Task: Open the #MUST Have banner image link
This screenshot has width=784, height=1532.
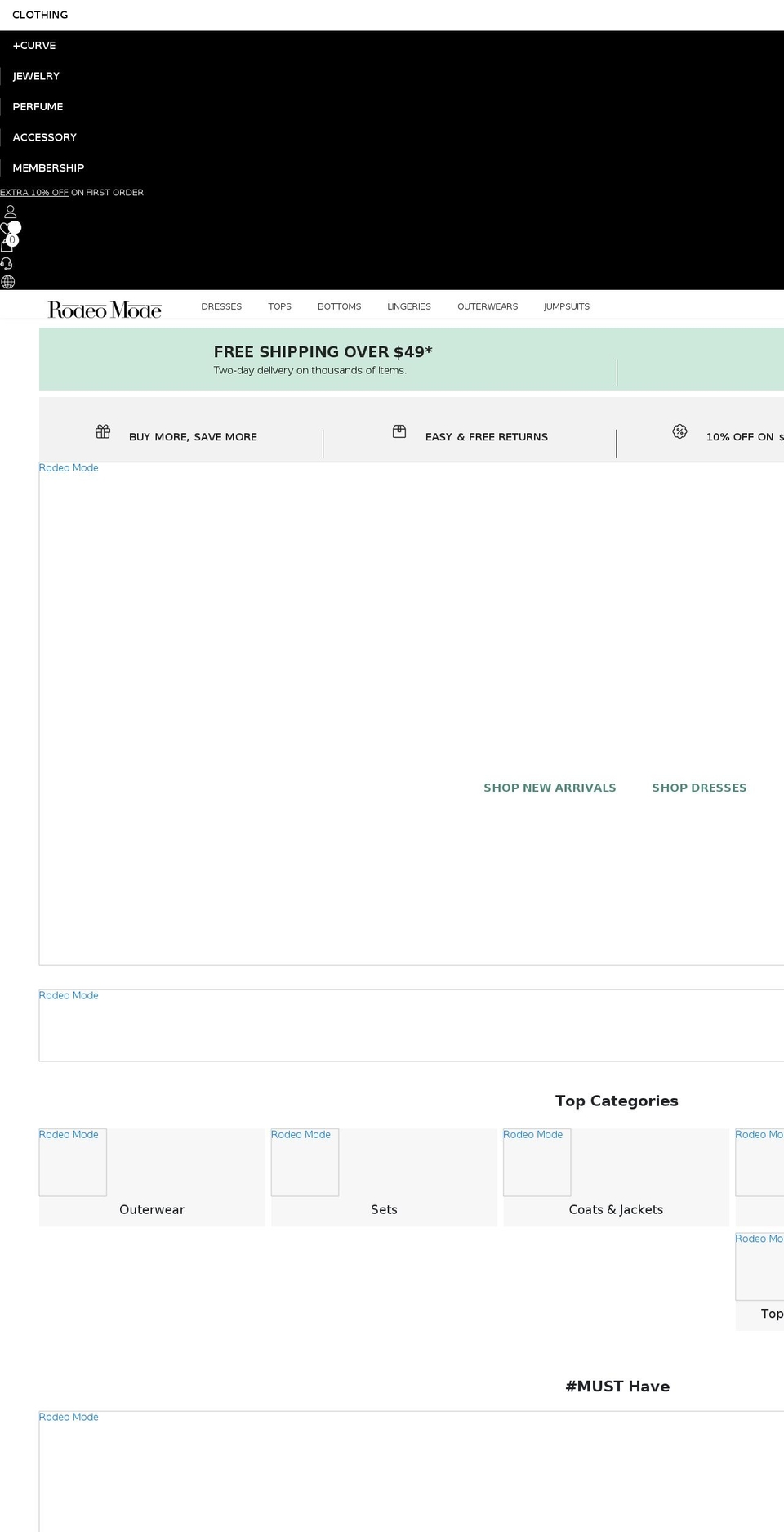Action: click(412, 1471)
